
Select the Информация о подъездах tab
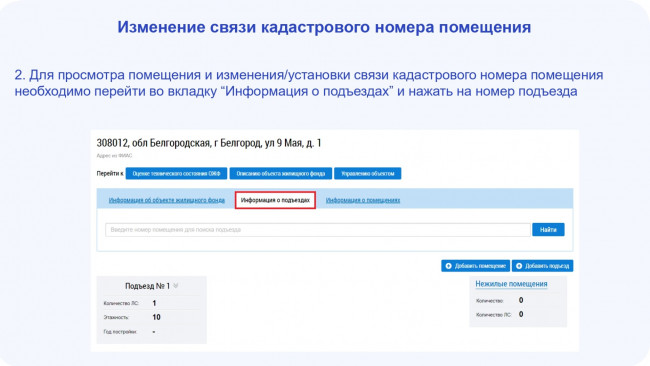[275, 200]
